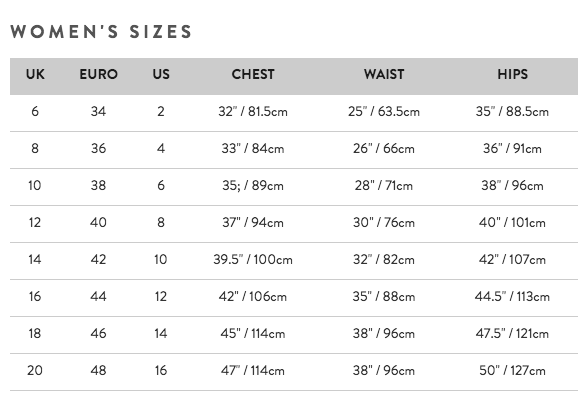This screenshot has width=586, height=407.
Task: Select chest value 35; / 89cm
Action: coord(253,185)
